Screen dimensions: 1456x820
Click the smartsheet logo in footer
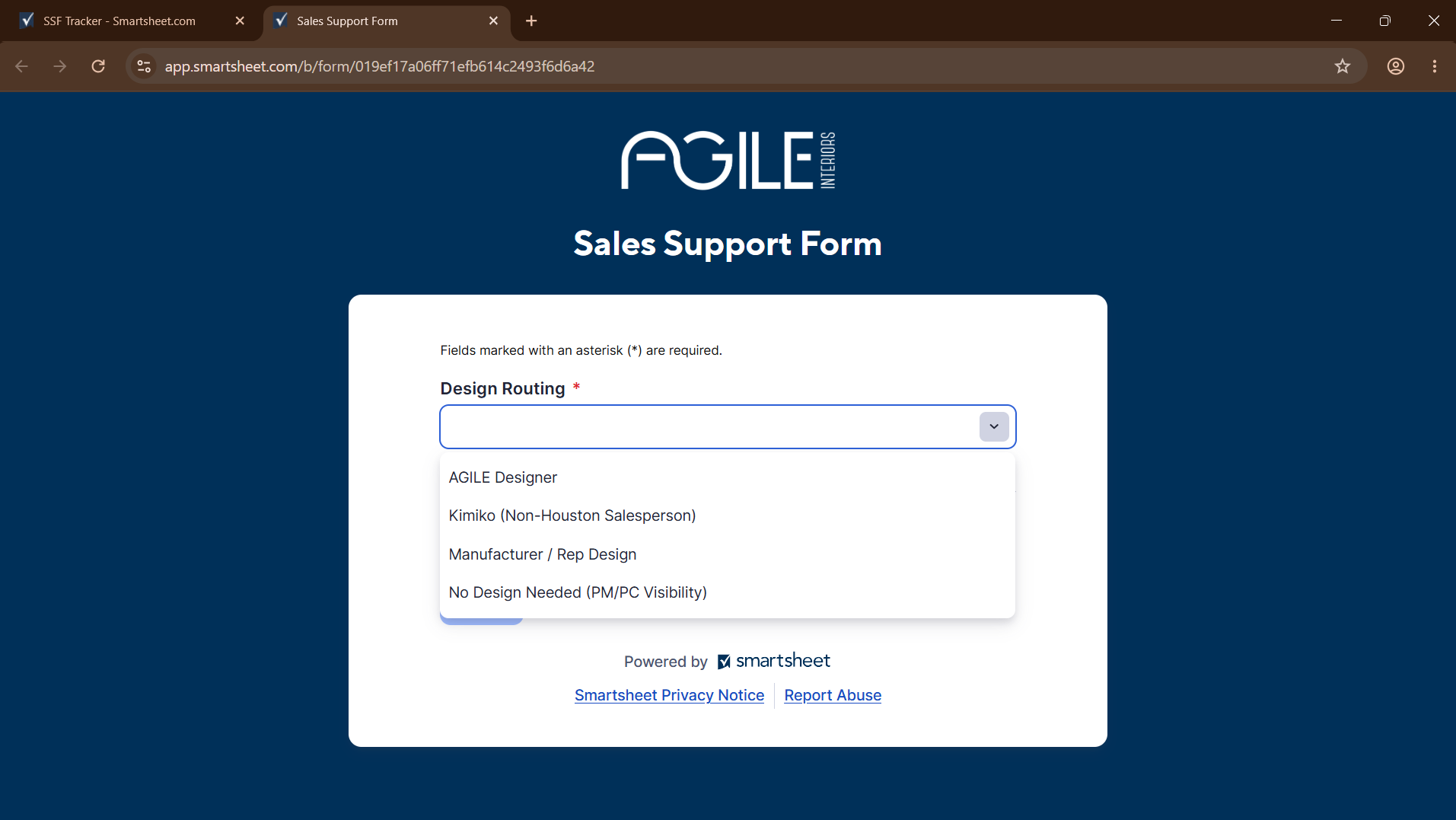pyautogui.click(x=773, y=661)
